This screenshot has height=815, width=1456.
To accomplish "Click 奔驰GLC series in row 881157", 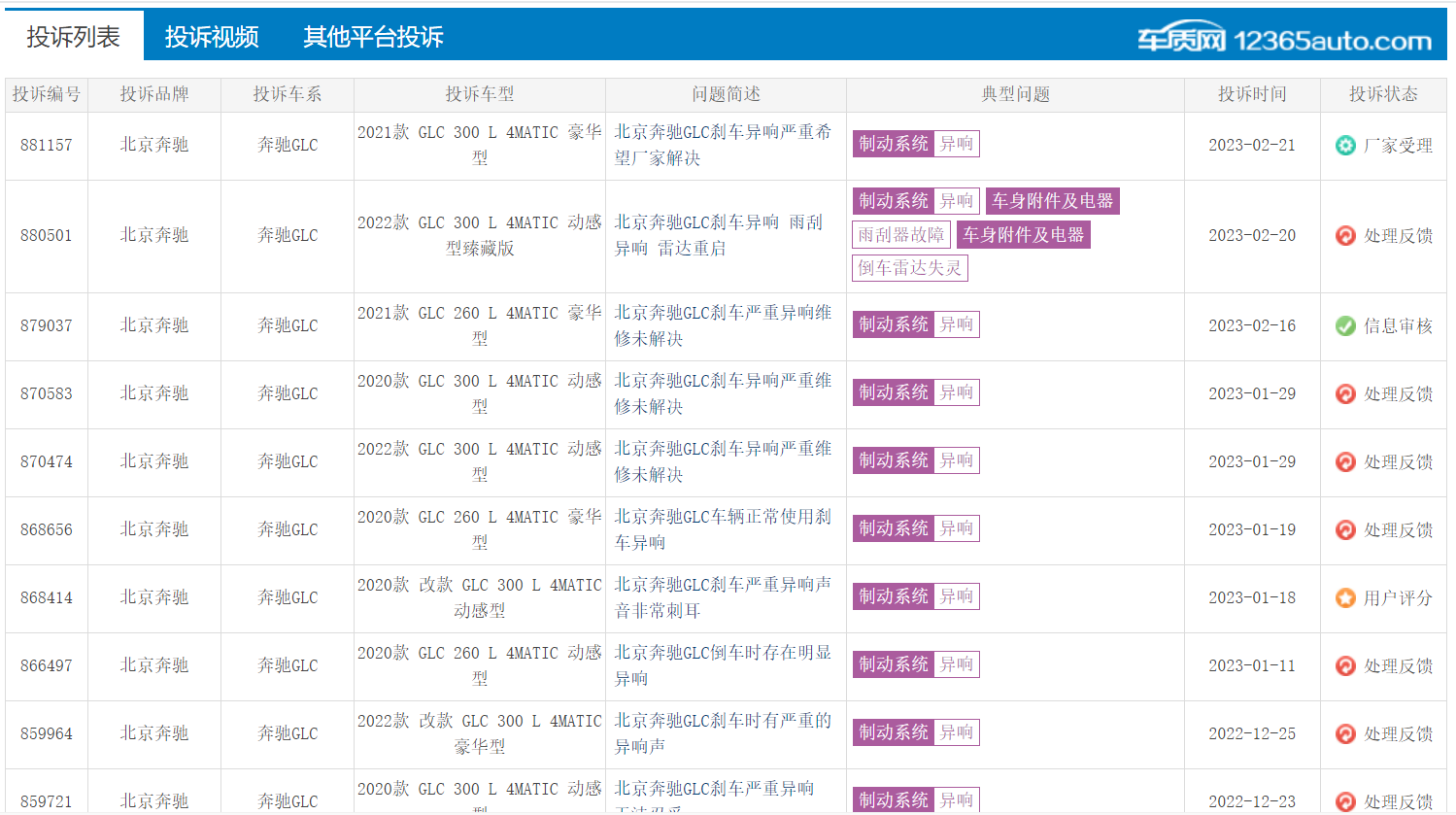I will tap(288, 145).
